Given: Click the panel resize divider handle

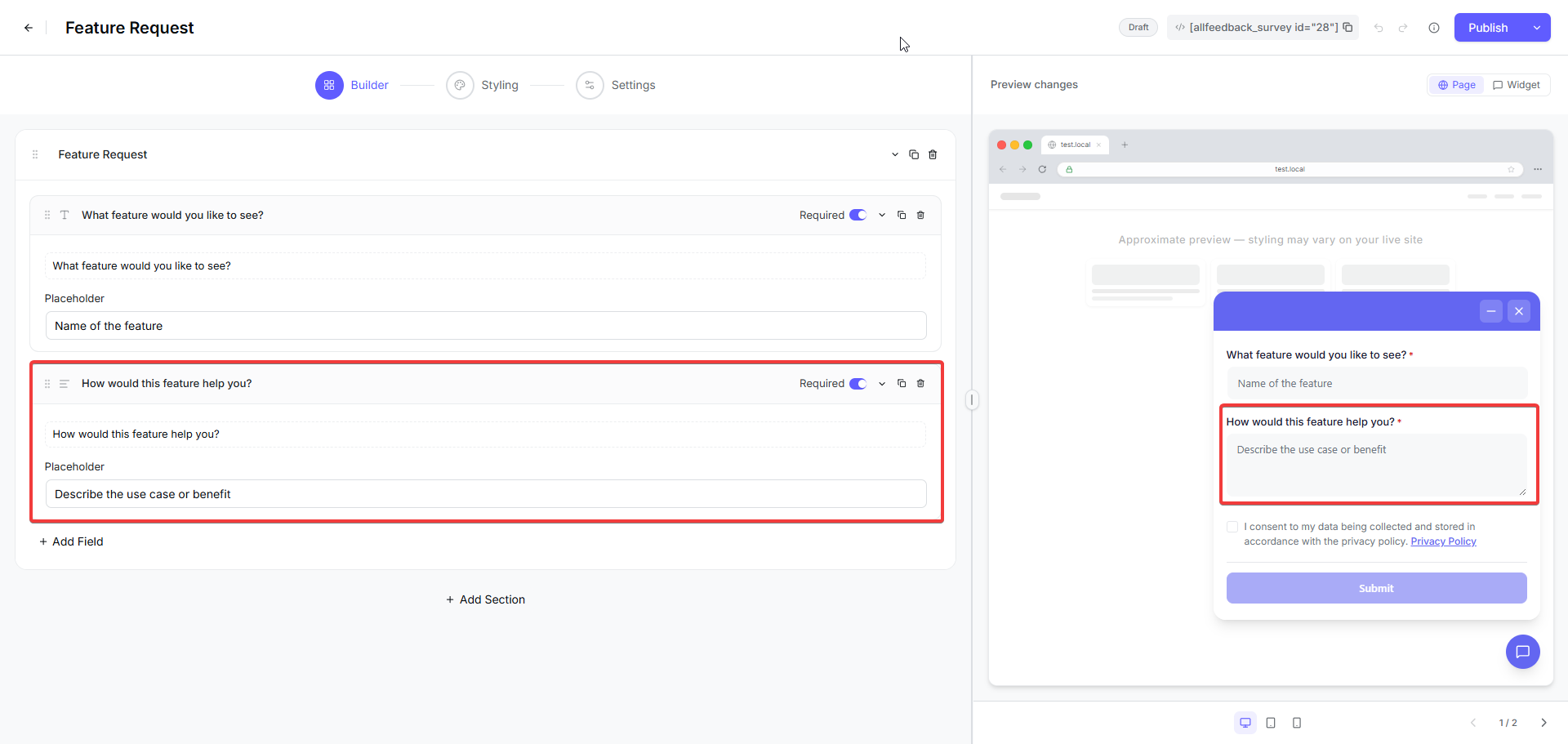Looking at the screenshot, I should pos(972,400).
